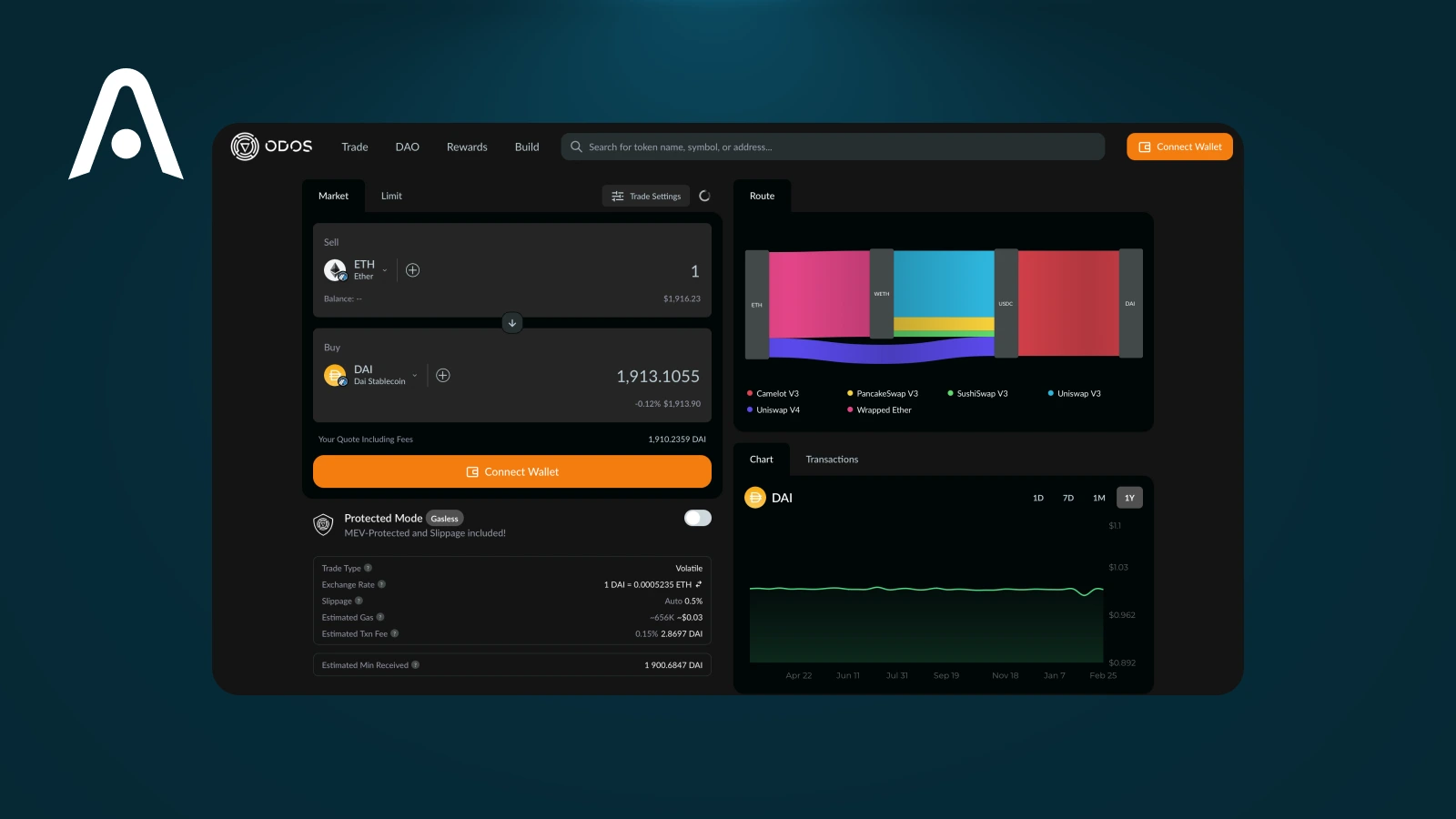Set chart range to 7D
1456x819 pixels.
(1068, 498)
